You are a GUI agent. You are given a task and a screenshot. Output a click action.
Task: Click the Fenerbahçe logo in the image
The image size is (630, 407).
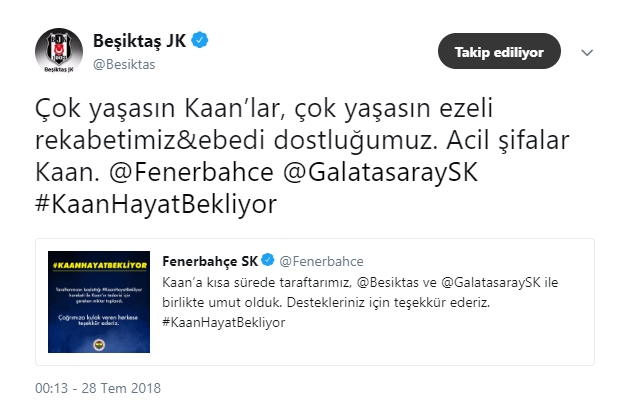click(99, 344)
